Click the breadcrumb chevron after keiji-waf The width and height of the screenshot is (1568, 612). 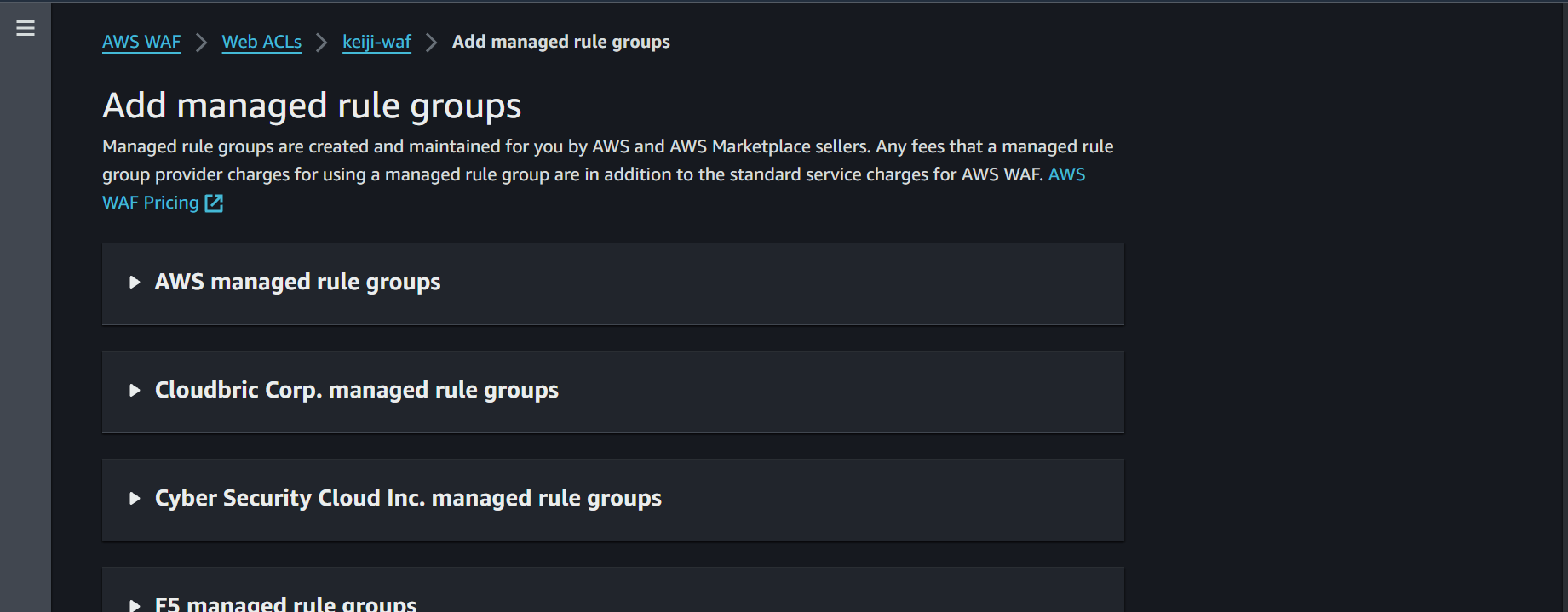coord(432,43)
